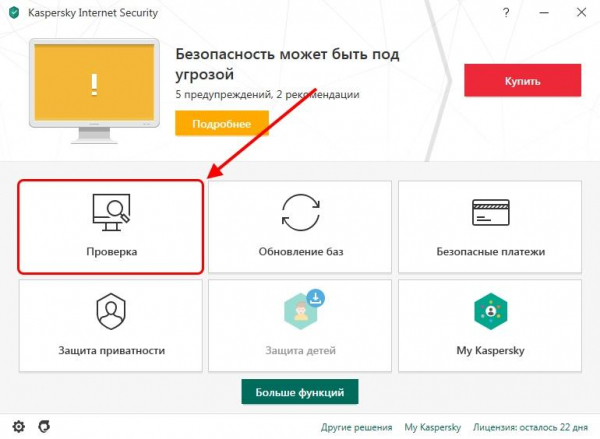Open settings via the gear icon
The image size is (600, 439).
[18, 426]
